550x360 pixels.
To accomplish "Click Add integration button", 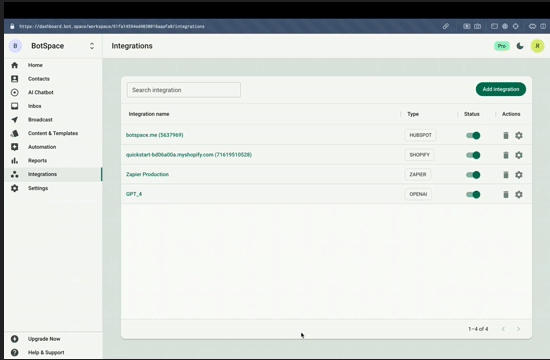I will click(501, 89).
